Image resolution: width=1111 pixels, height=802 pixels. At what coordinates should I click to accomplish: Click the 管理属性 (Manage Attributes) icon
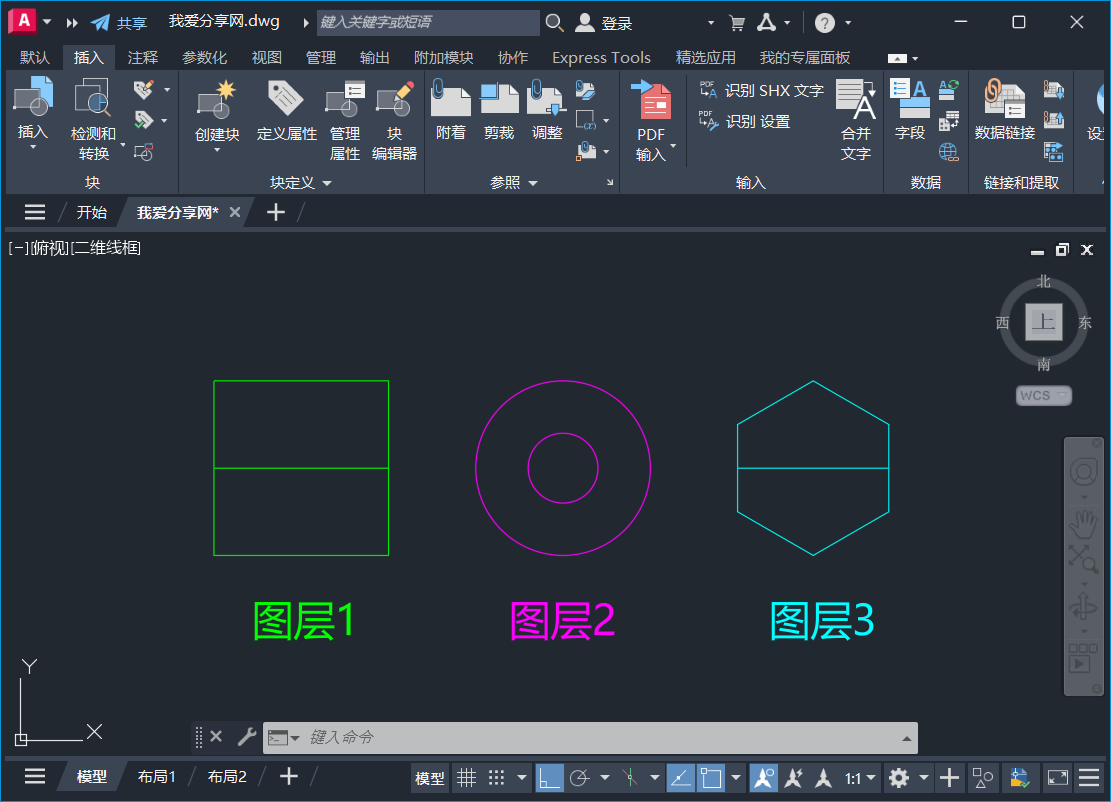click(x=344, y=118)
